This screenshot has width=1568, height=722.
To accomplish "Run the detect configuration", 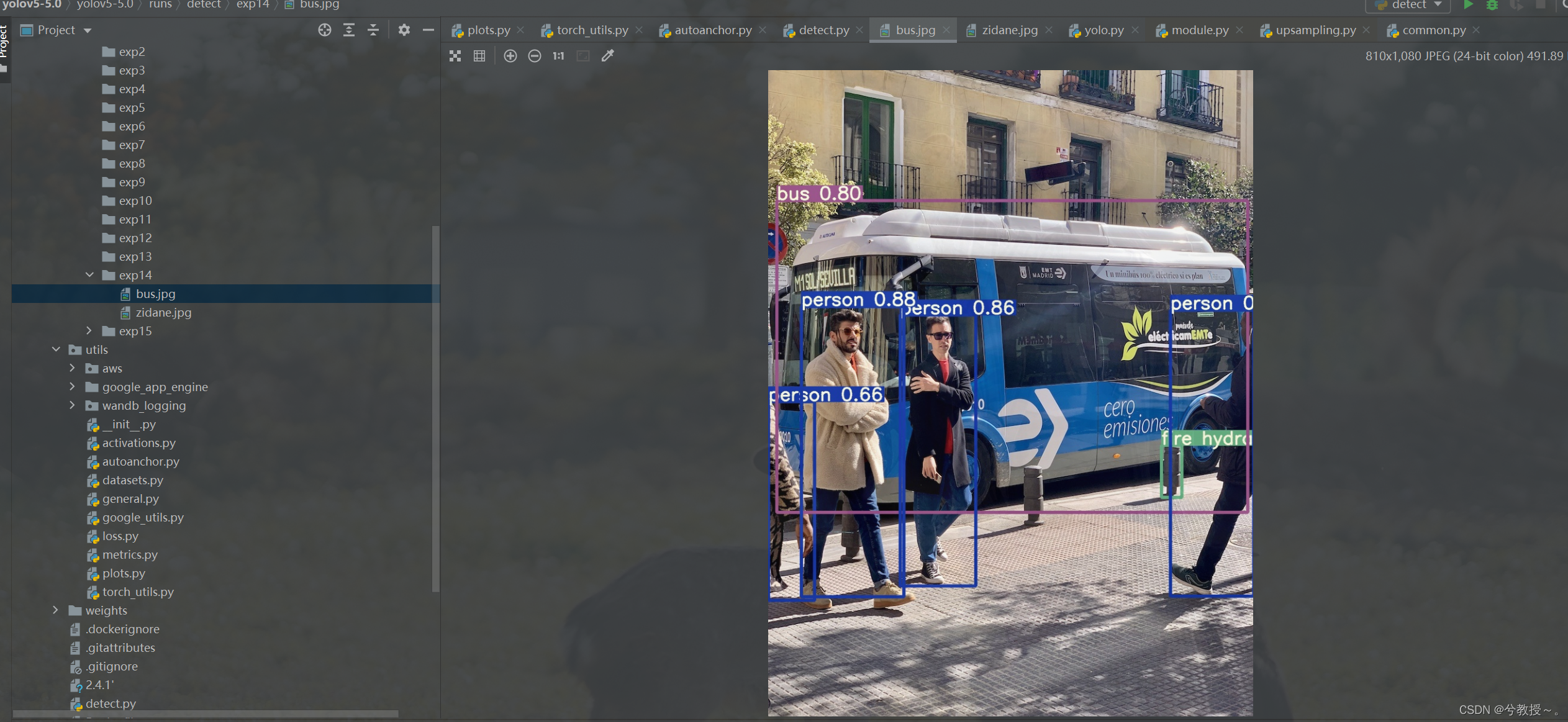I will (1468, 5).
